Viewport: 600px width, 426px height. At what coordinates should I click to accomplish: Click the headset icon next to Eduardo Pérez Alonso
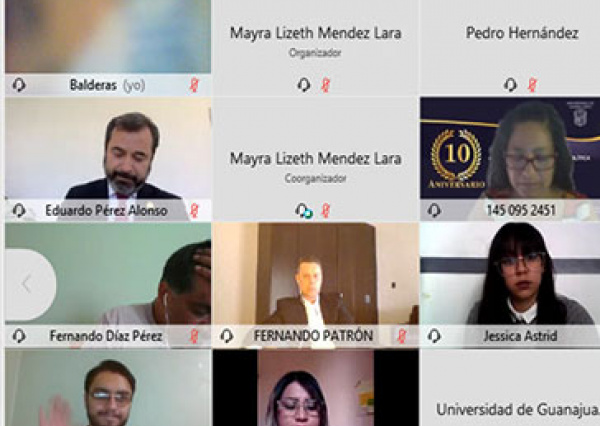click(x=19, y=210)
